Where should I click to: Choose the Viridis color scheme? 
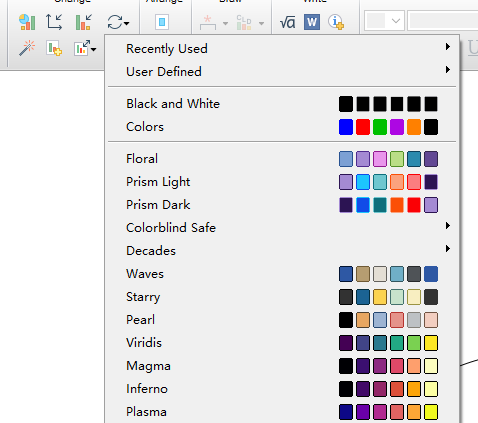pos(282,343)
